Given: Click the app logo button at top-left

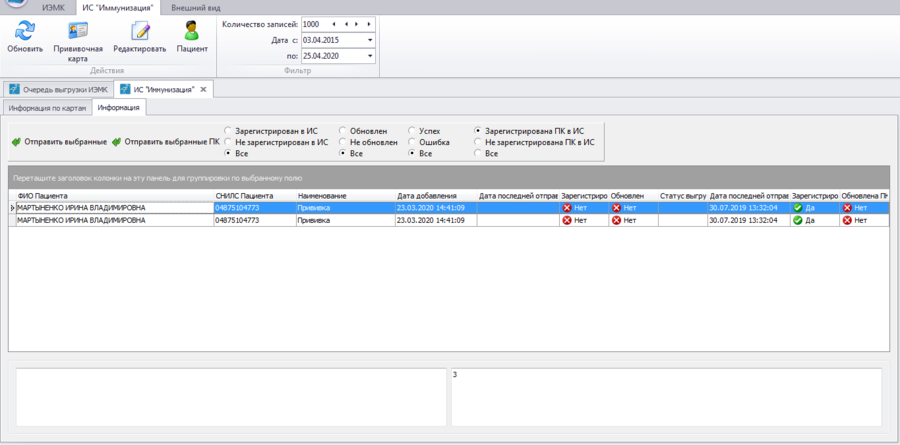Looking at the screenshot, I should click(12, 4).
